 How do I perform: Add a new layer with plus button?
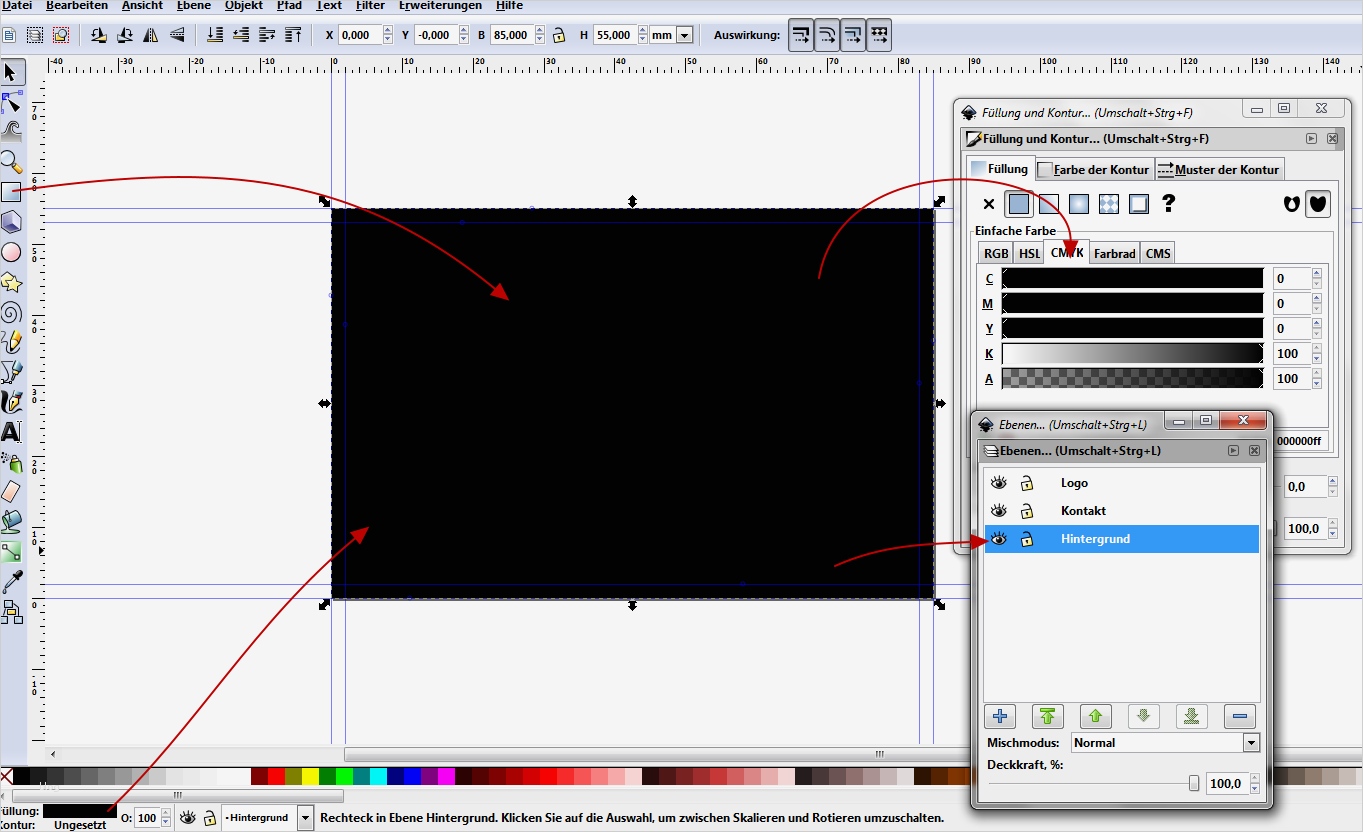click(999, 716)
